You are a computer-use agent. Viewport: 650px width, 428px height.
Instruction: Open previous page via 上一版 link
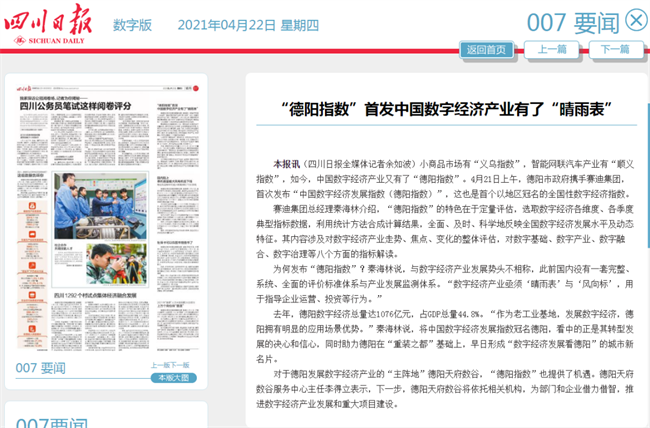point(160,365)
